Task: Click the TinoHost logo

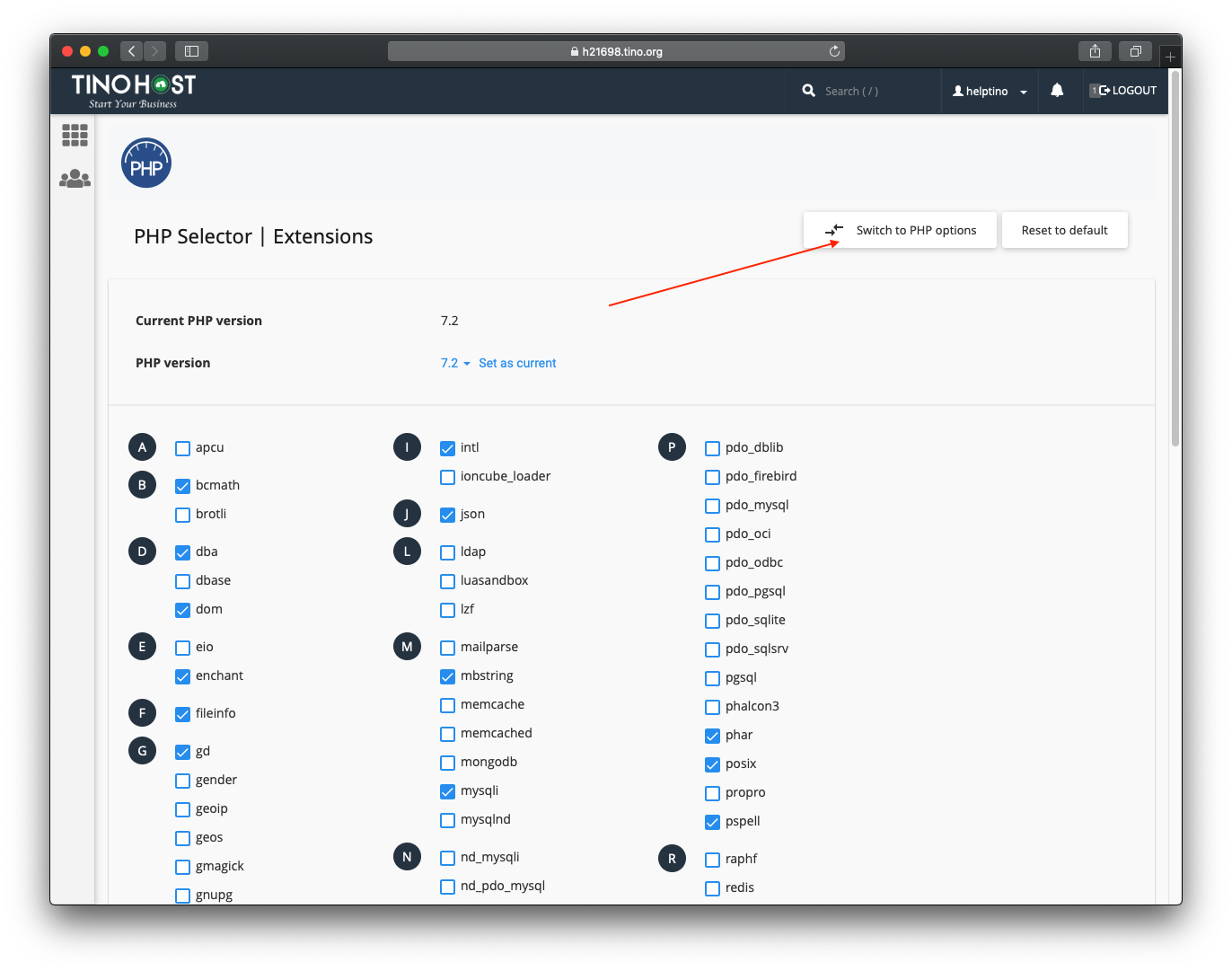Action: 134,91
